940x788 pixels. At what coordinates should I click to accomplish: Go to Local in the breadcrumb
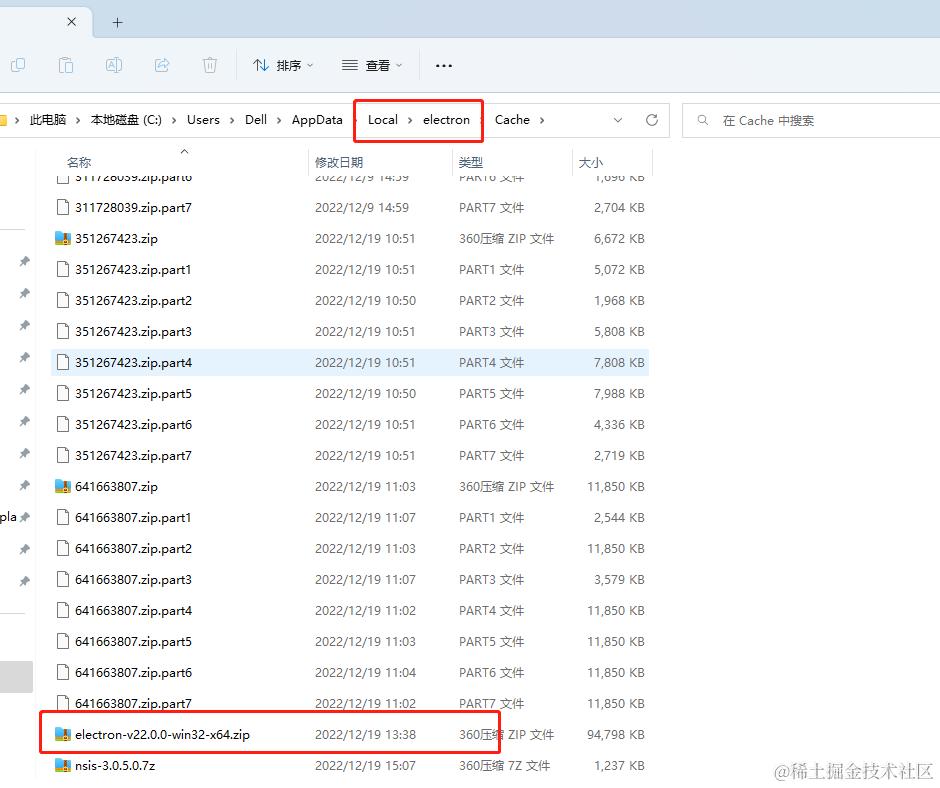click(x=382, y=120)
